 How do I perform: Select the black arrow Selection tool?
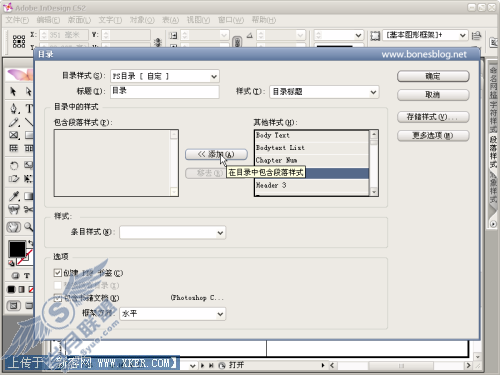click(x=13, y=91)
